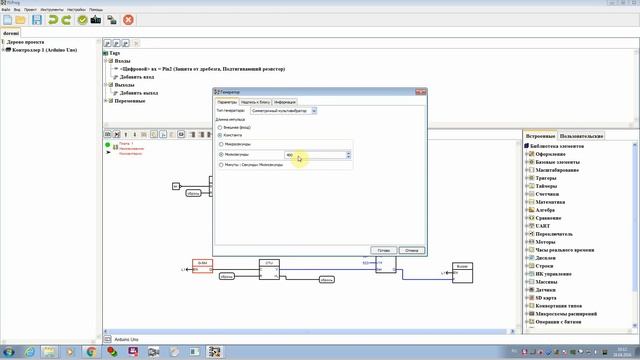
Task: Expand 'Базовые элементы' library folder
Action: point(527,162)
